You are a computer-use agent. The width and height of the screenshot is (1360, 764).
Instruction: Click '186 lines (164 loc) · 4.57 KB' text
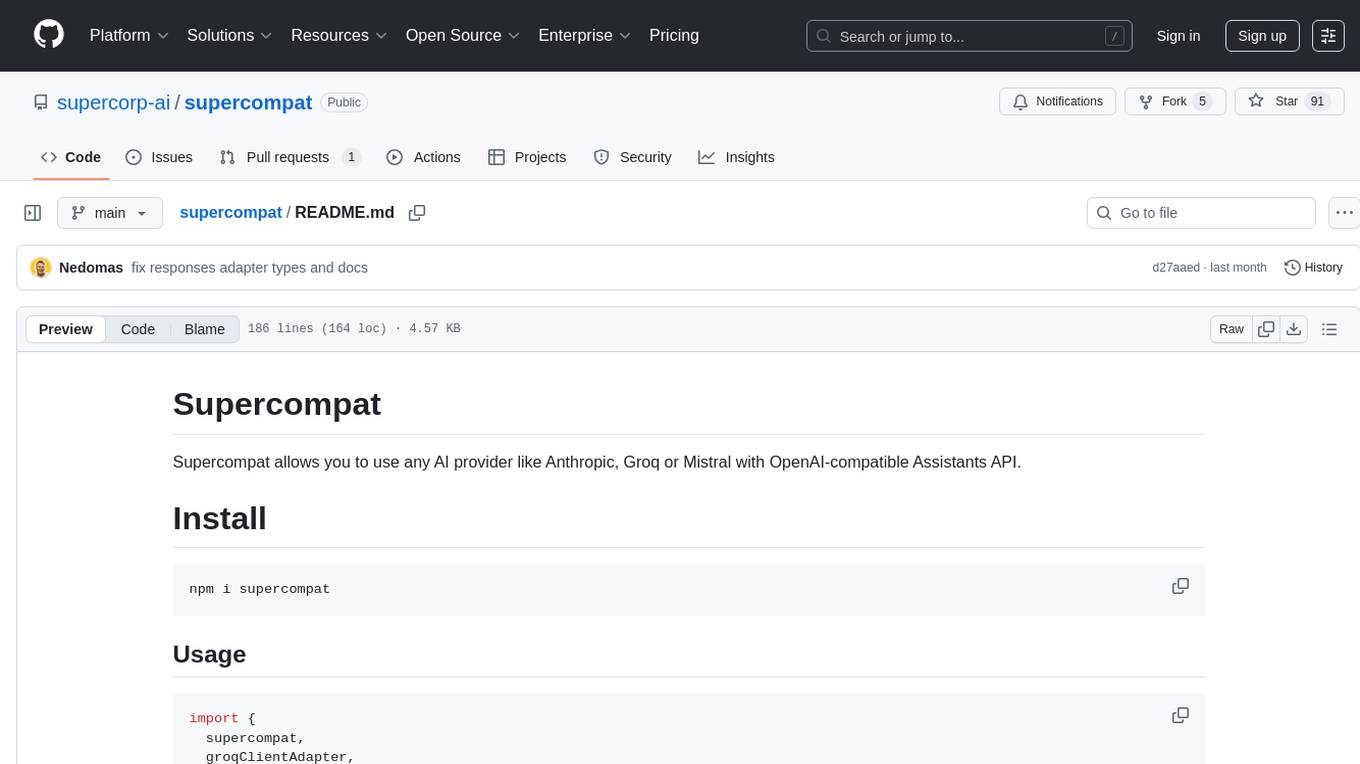[x=354, y=329]
